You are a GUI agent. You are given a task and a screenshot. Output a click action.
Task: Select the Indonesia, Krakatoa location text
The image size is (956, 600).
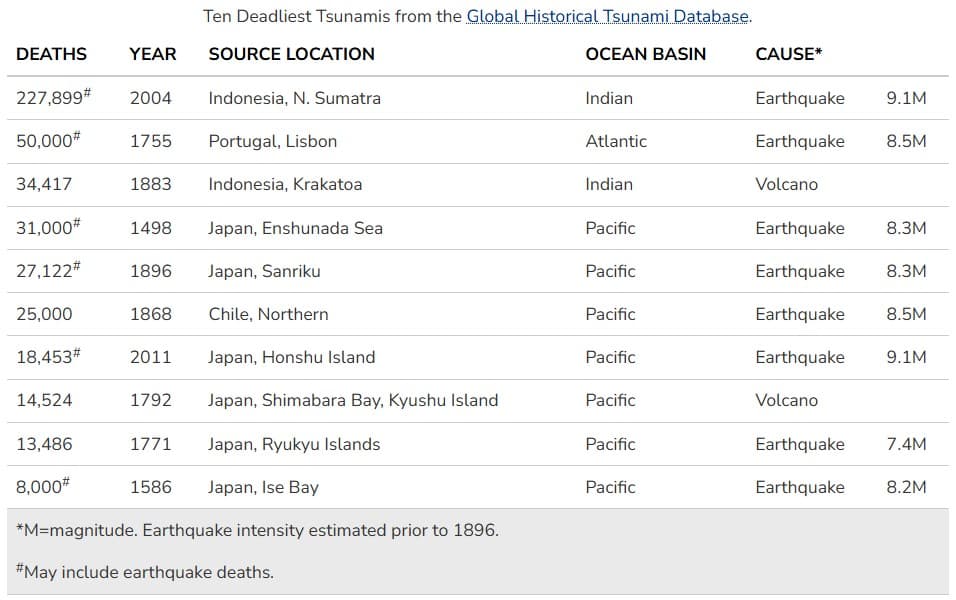pos(285,184)
